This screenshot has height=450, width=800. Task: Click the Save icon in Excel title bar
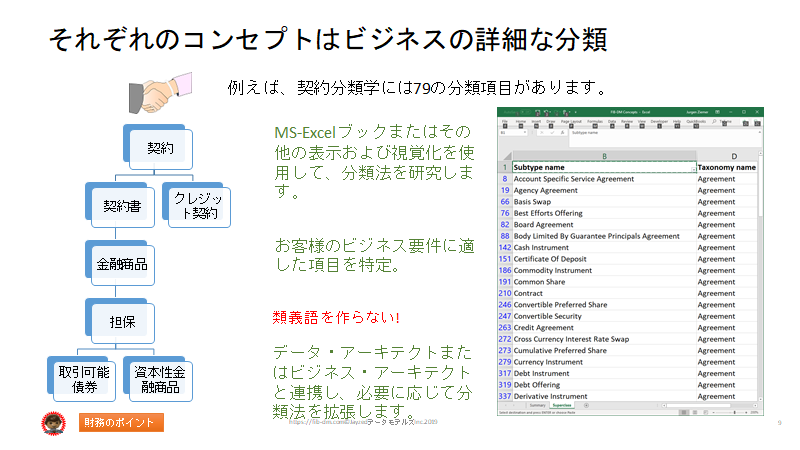click(537, 112)
